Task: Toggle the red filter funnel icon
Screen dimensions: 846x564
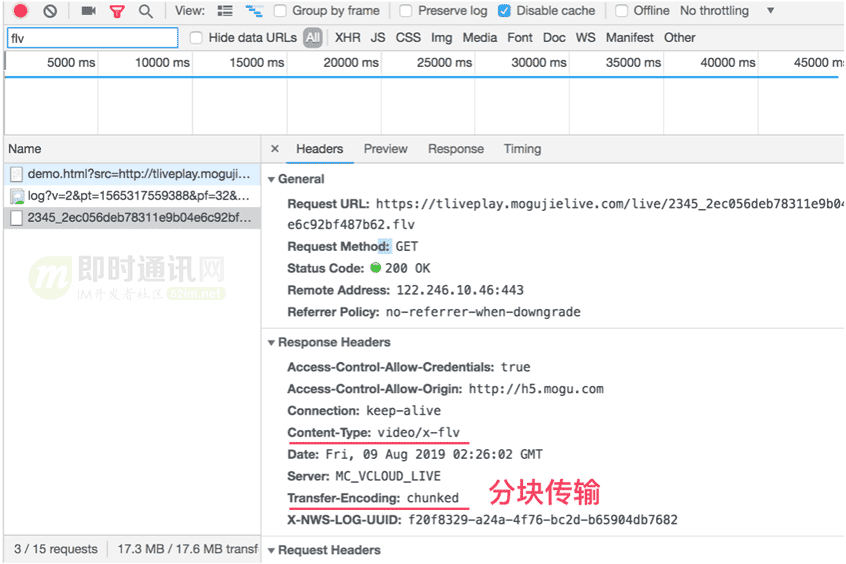Action: tap(117, 11)
